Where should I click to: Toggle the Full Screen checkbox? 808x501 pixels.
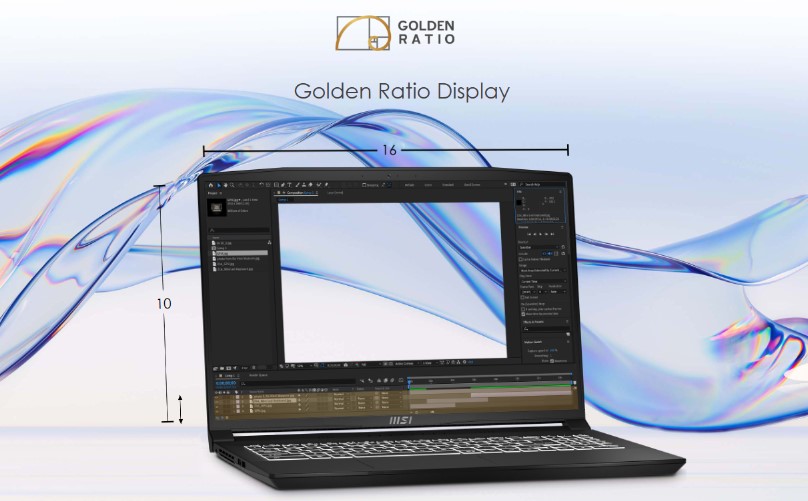522,297
